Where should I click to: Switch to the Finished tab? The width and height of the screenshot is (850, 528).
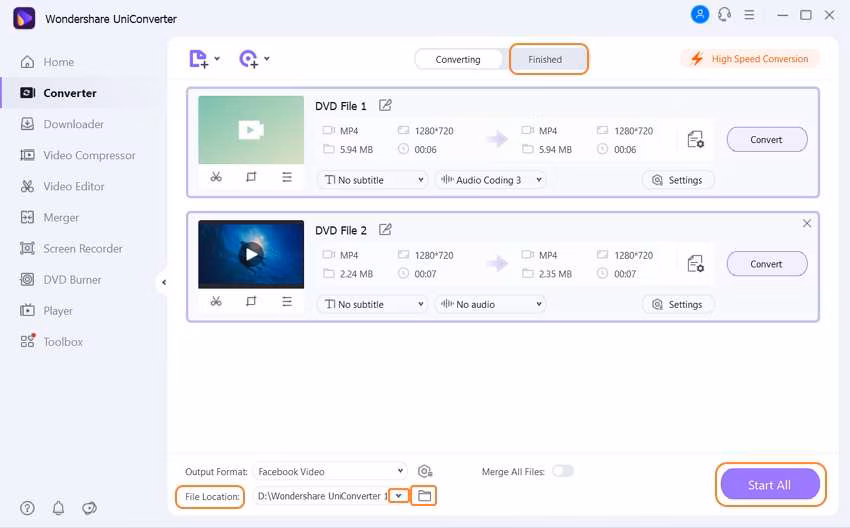point(545,60)
